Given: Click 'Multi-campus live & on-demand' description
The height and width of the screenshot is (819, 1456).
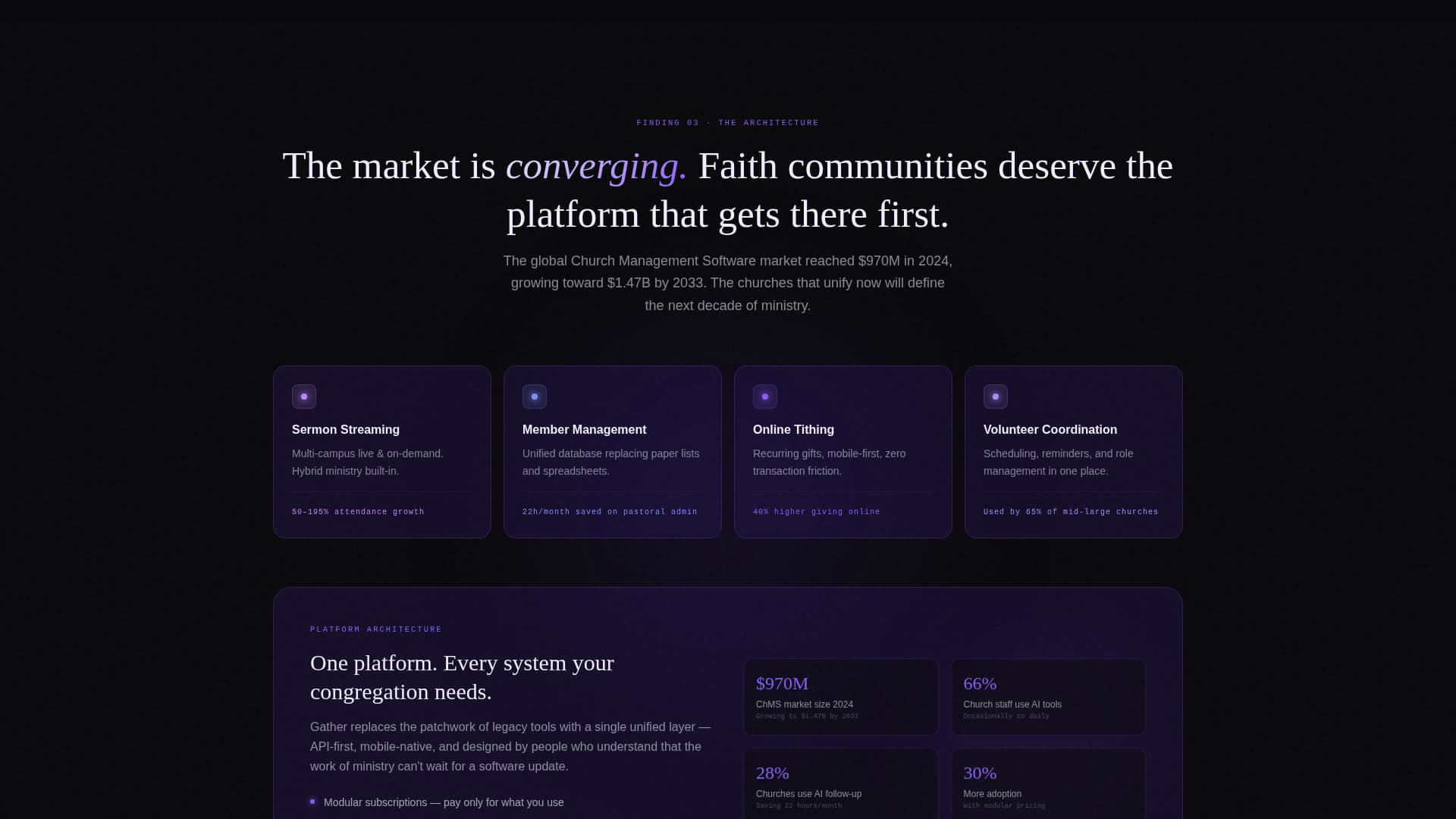Looking at the screenshot, I should coord(368,462).
